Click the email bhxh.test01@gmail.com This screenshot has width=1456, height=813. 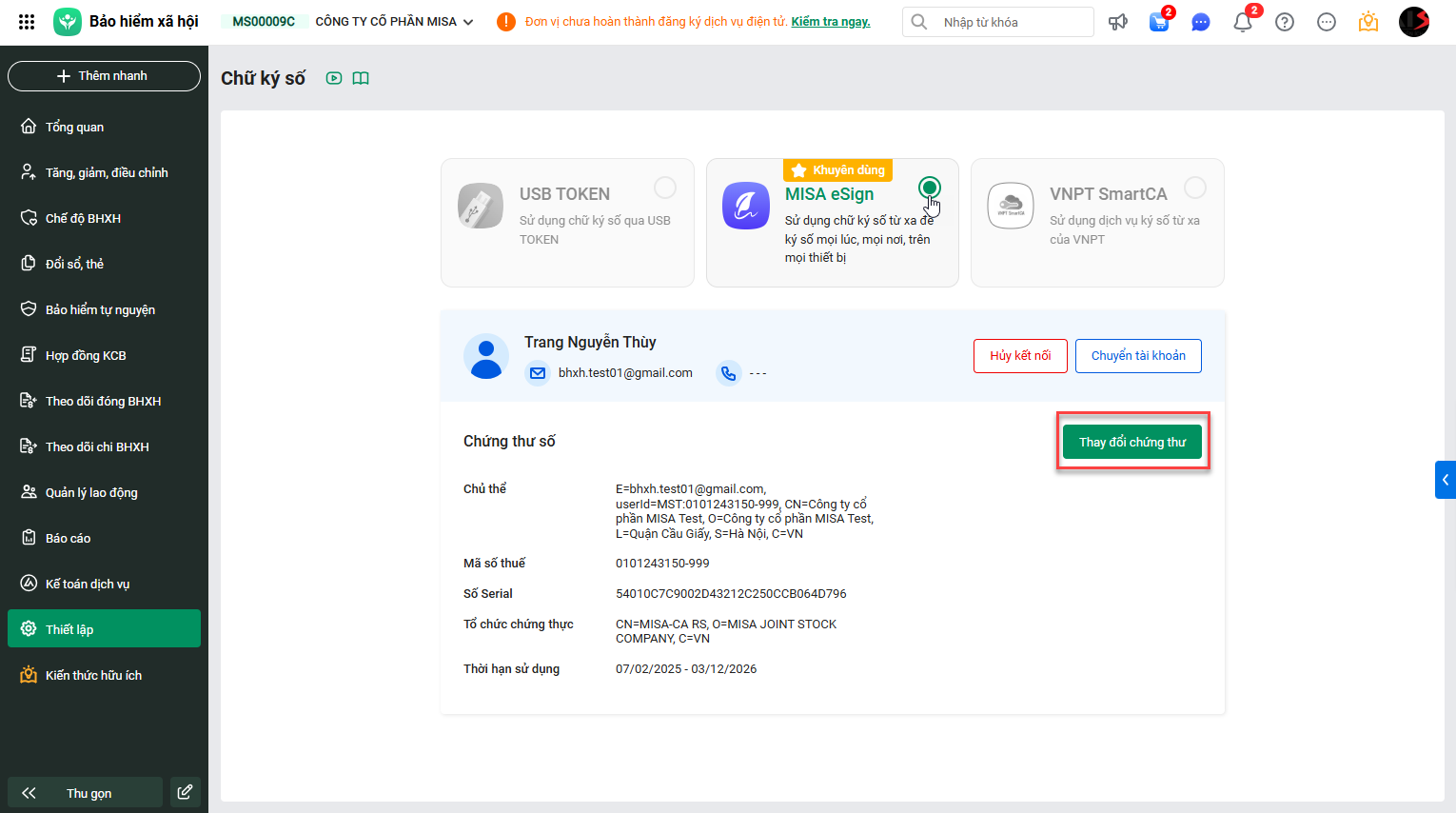[625, 373]
